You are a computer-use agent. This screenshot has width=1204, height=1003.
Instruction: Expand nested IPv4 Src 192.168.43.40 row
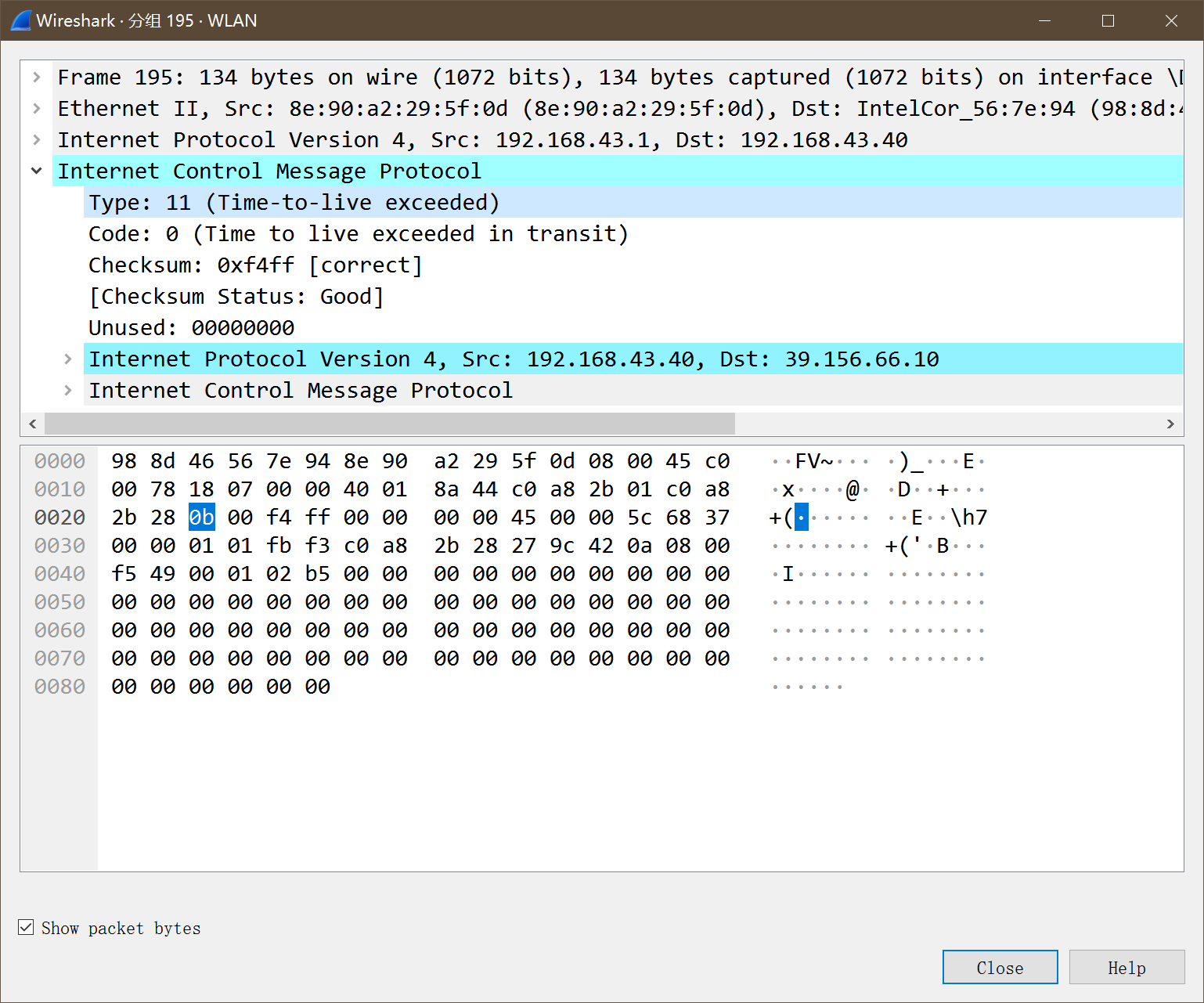[68, 359]
